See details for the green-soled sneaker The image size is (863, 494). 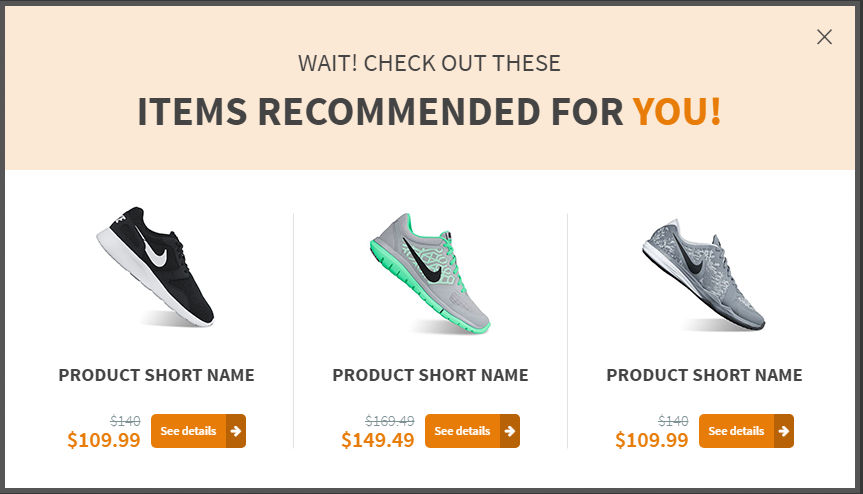[x=472, y=431]
